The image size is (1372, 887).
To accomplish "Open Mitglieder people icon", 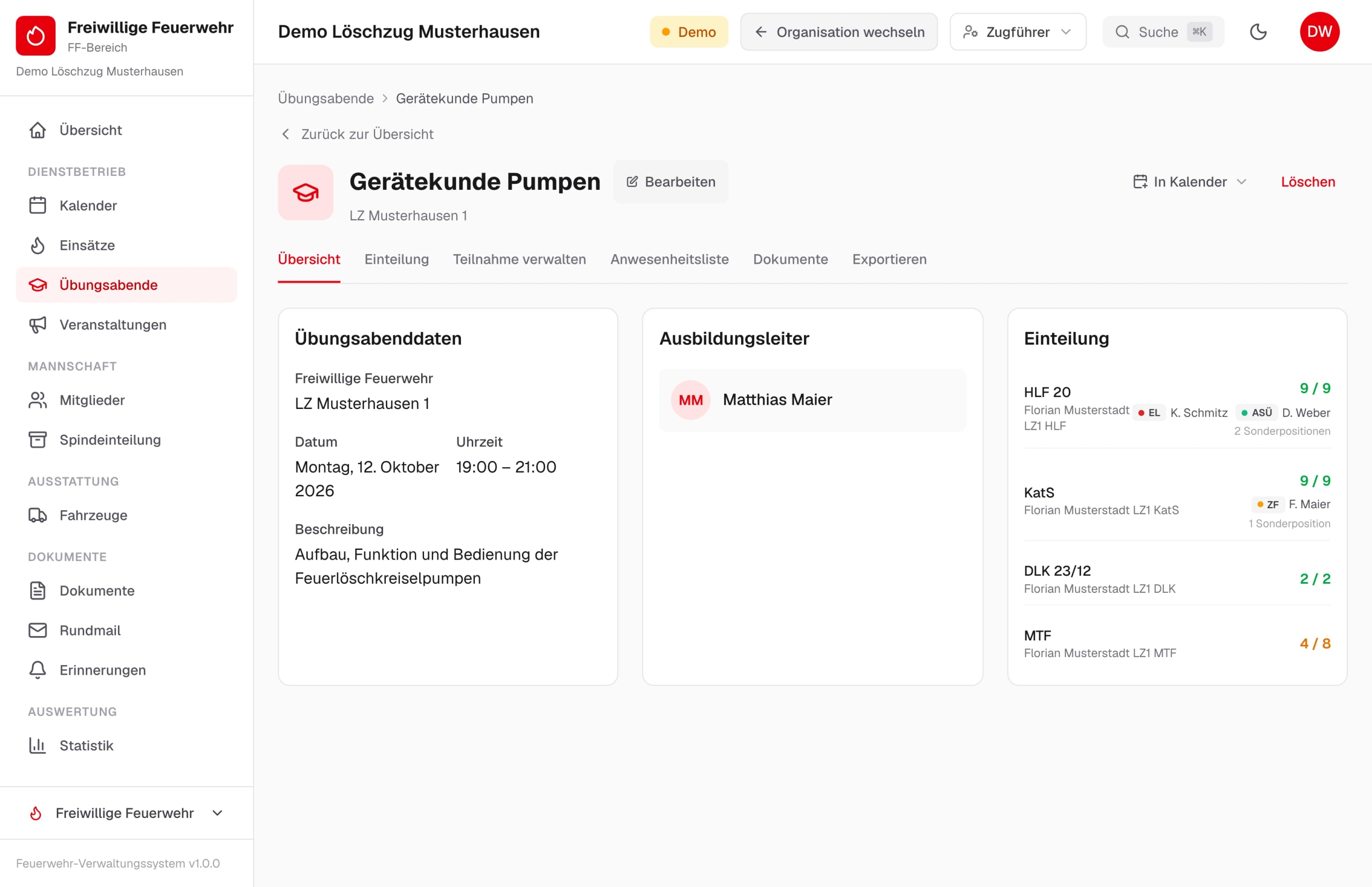I will pyautogui.click(x=38, y=400).
